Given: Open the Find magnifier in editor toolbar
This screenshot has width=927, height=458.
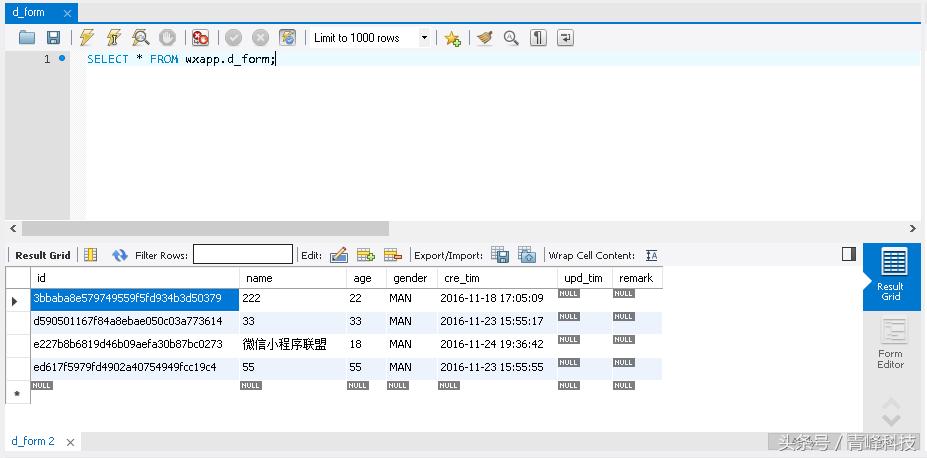Looking at the screenshot, I should [x=511, y=38].
